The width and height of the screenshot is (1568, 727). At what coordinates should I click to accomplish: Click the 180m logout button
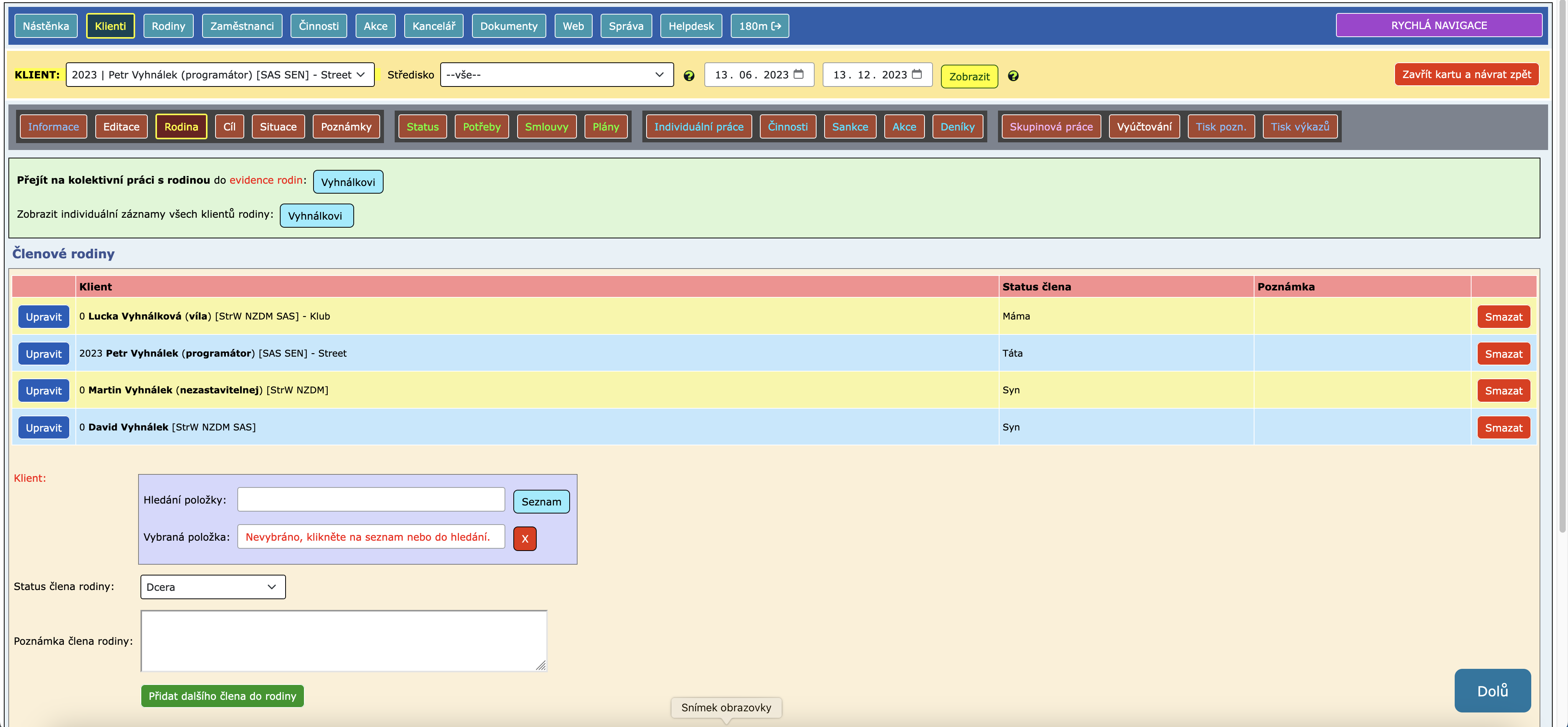[759, 26]
